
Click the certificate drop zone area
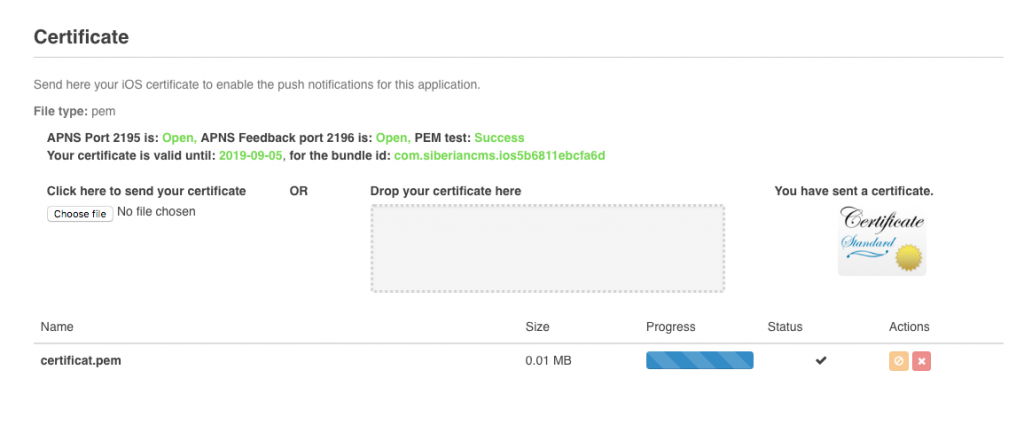pos(547,248)
